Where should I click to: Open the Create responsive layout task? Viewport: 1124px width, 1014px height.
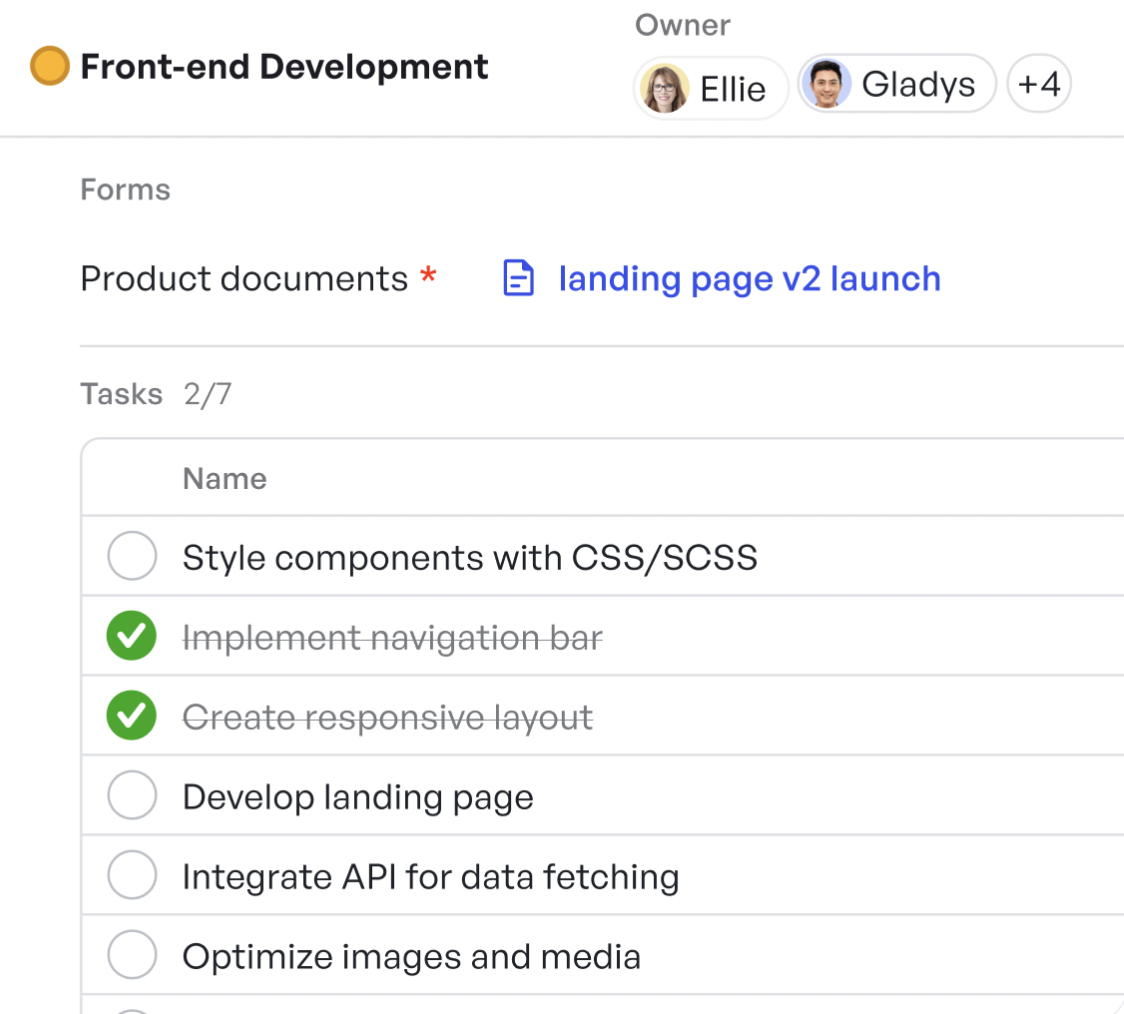pyautogui.click(x=388, y=717)
